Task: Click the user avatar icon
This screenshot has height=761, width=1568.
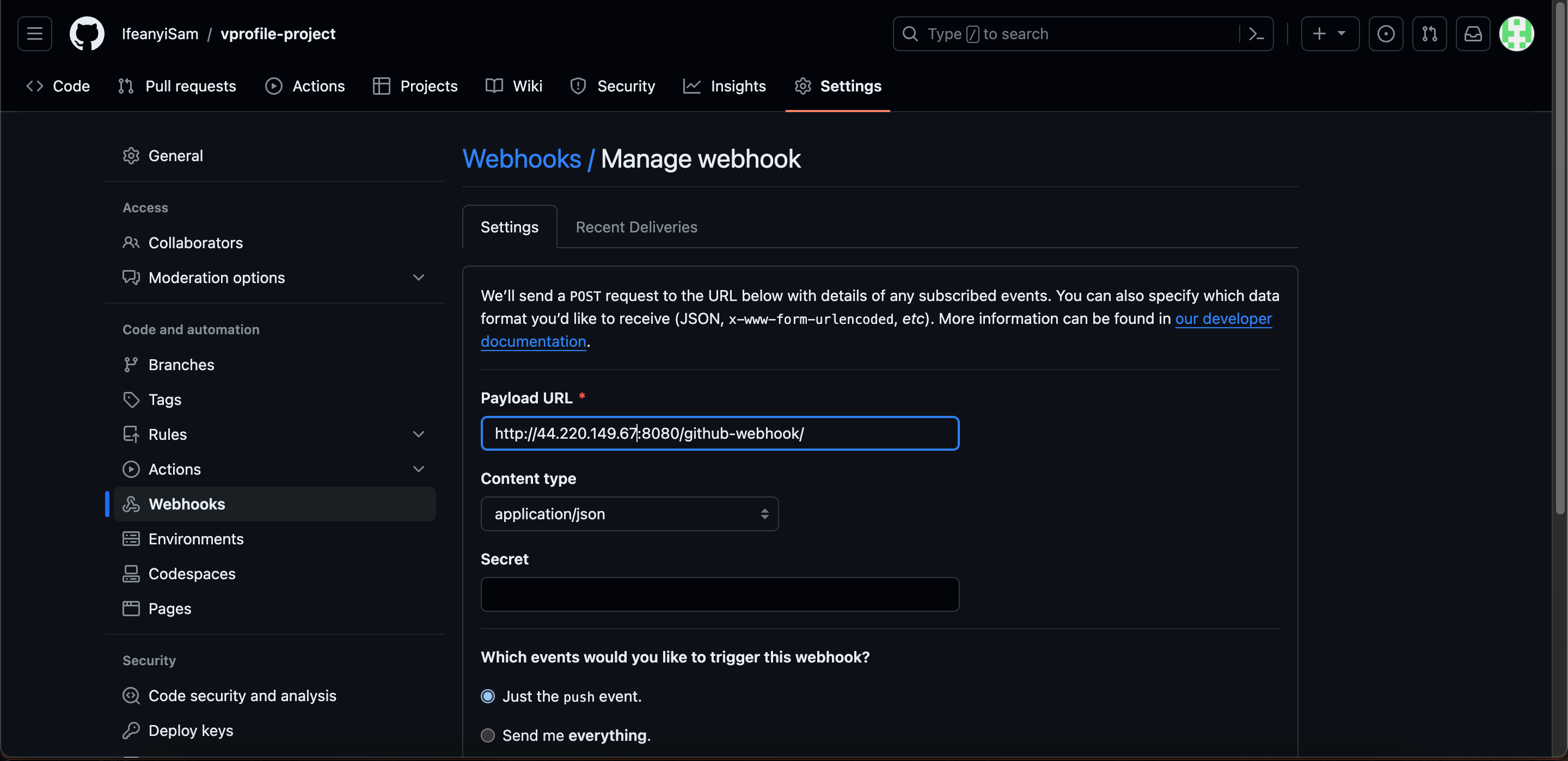Action: pos(1516,34)
